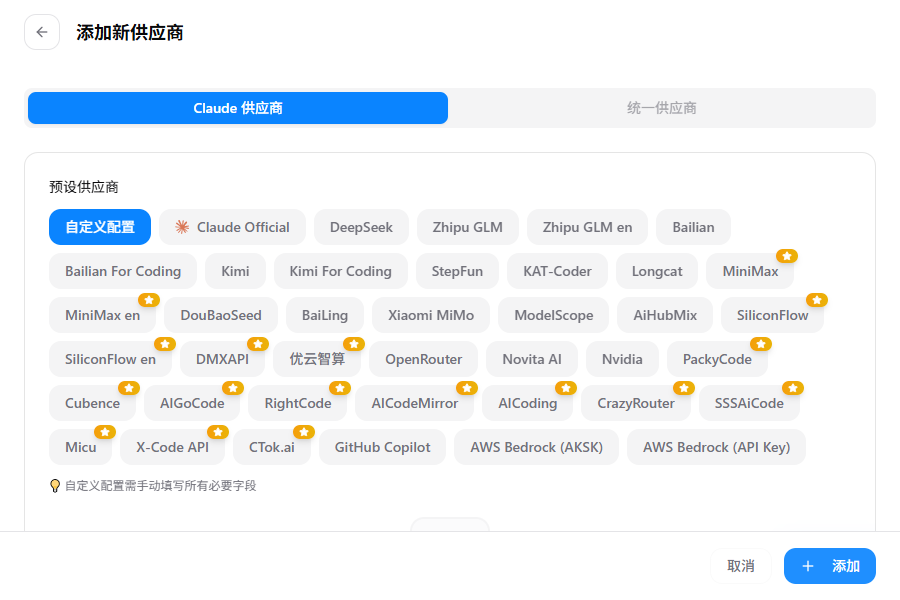Pick KAT-Coder preset
This screenshot has height=600, width=900.
(557, 271)
